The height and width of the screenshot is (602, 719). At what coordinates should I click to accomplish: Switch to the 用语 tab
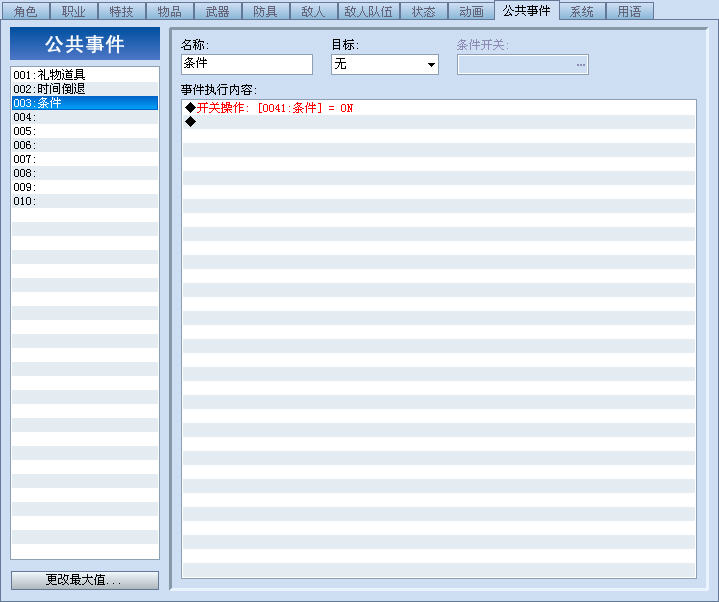630,11
